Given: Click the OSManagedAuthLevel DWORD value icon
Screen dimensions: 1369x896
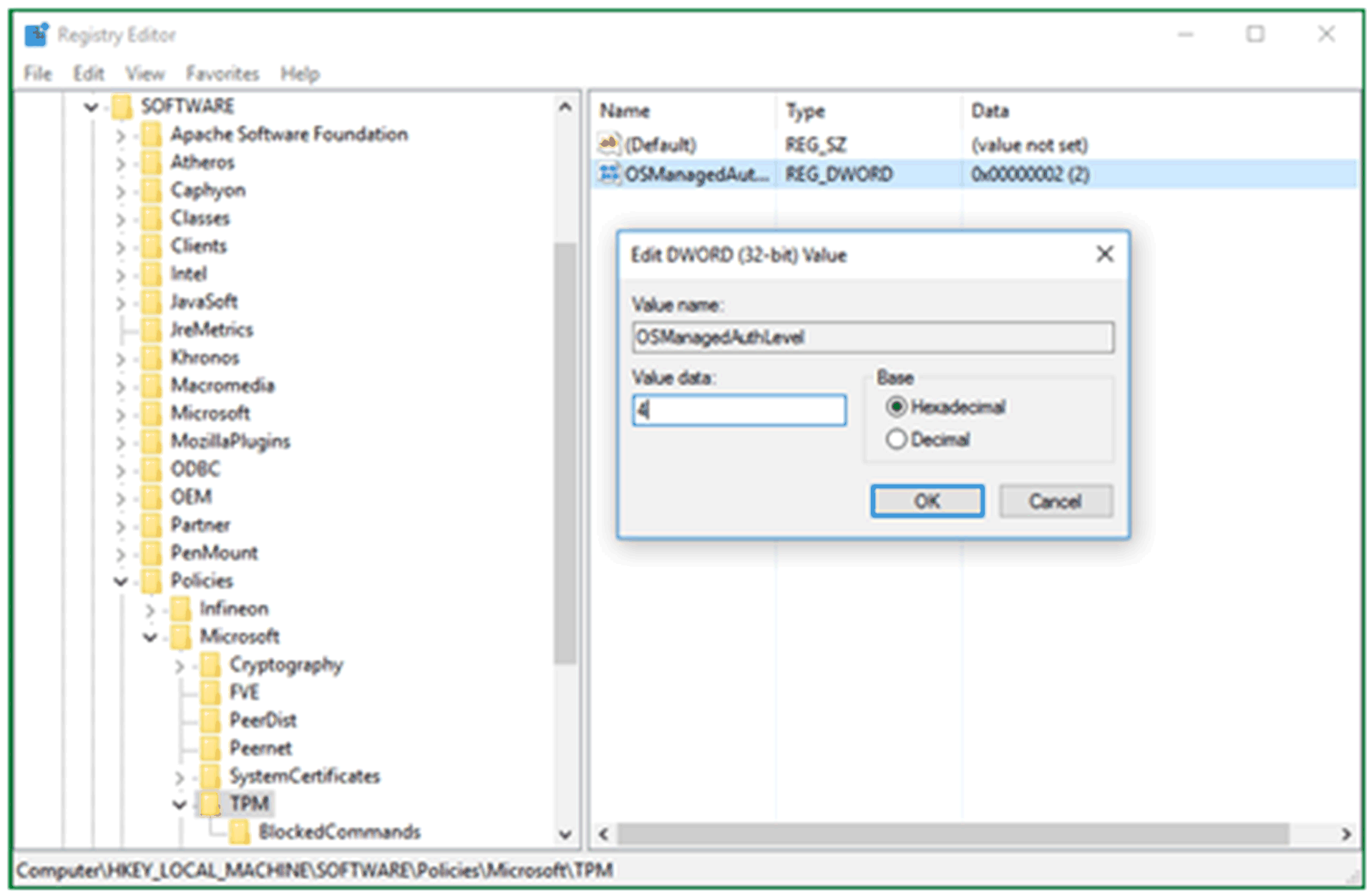Looking at the screenshot, I should 608,174.
